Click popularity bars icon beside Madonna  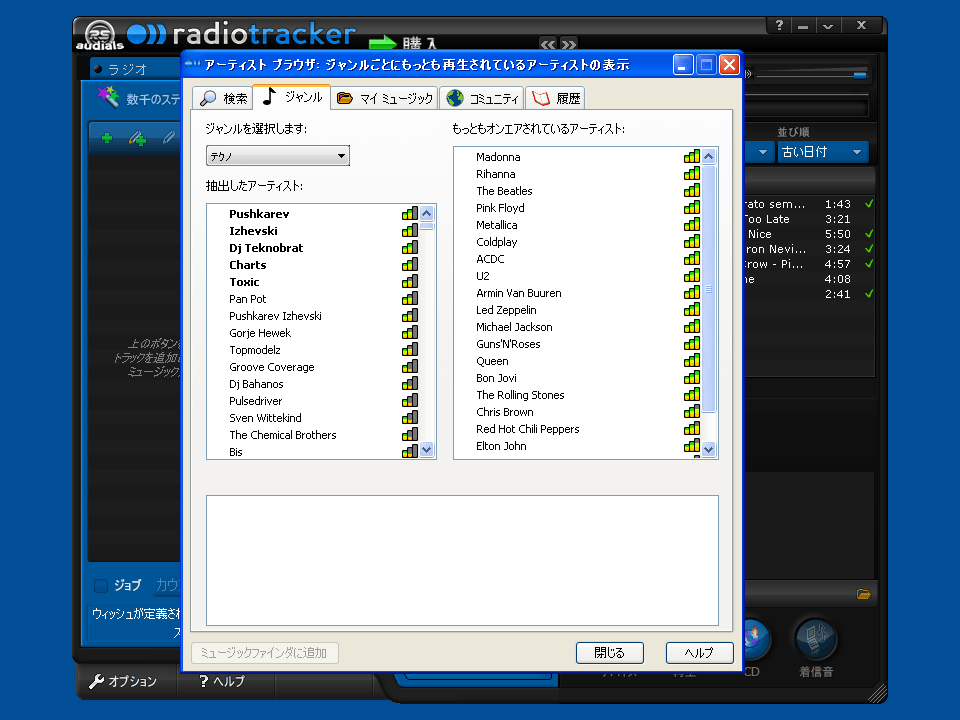tap(691, 156)
